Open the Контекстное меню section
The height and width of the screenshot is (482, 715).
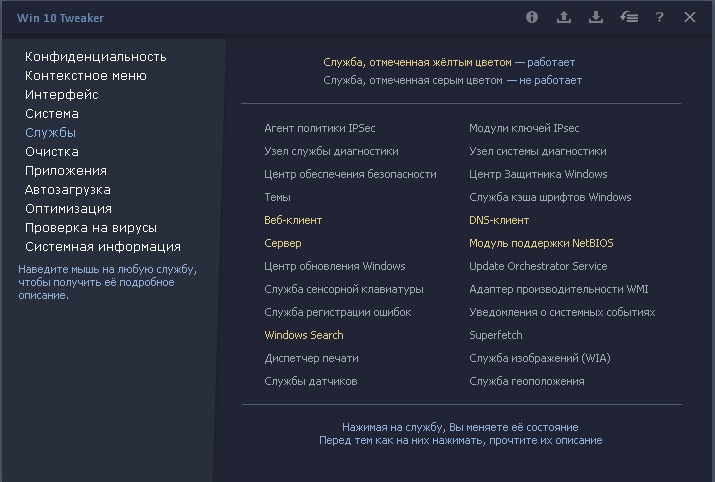(86, 76)
